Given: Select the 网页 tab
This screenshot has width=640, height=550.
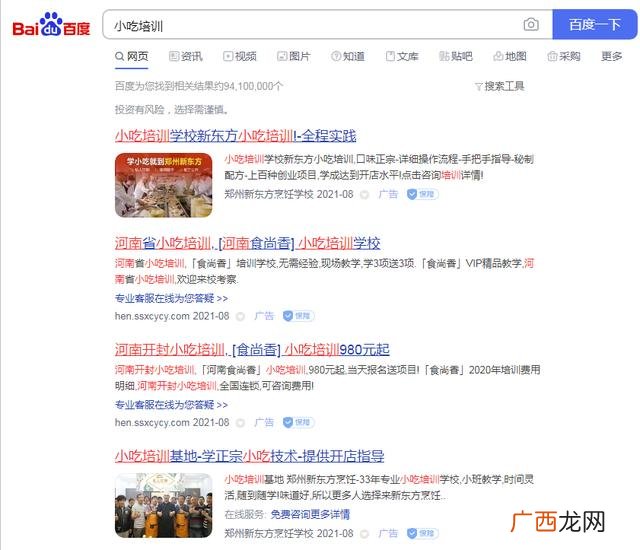Looking at the screenshot, I should click(x=131, y=56).
